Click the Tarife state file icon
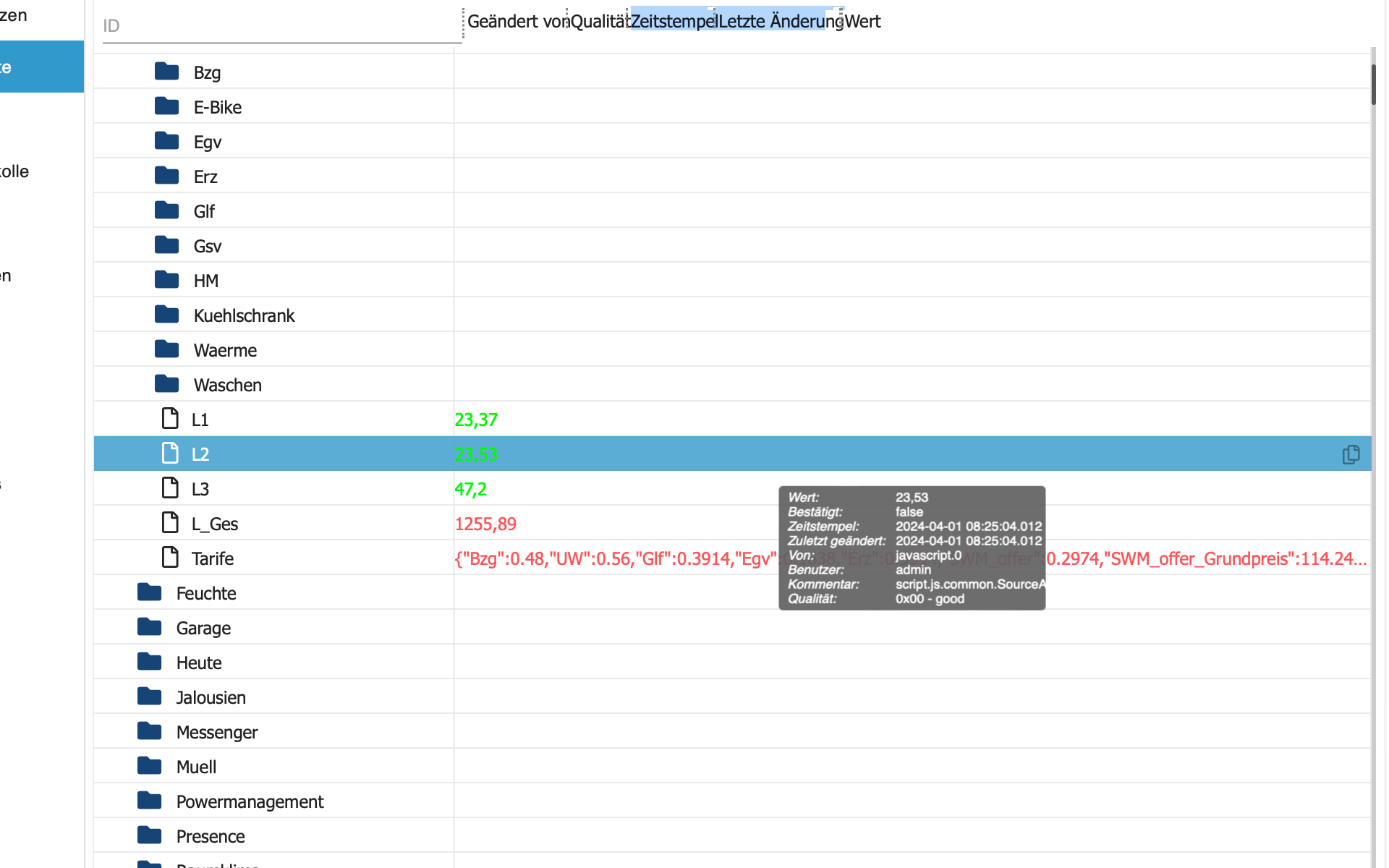The width and height of the screenshot is (1389, 868). (170, 558)
